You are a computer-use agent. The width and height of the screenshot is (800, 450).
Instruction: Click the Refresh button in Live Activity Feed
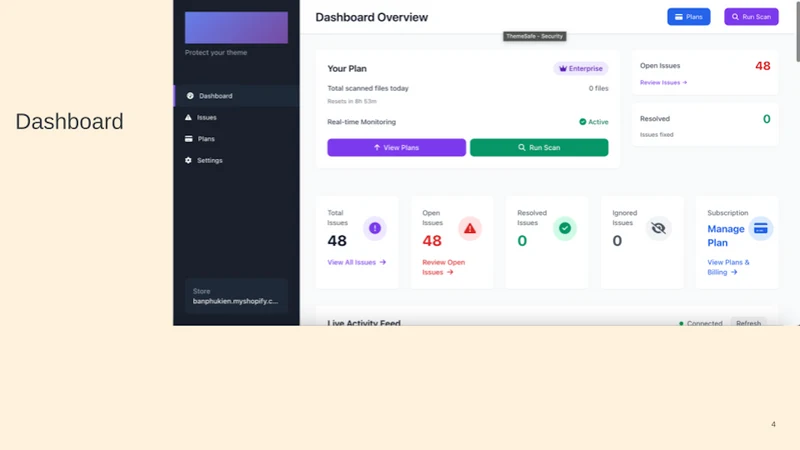(x=748, y=322)
